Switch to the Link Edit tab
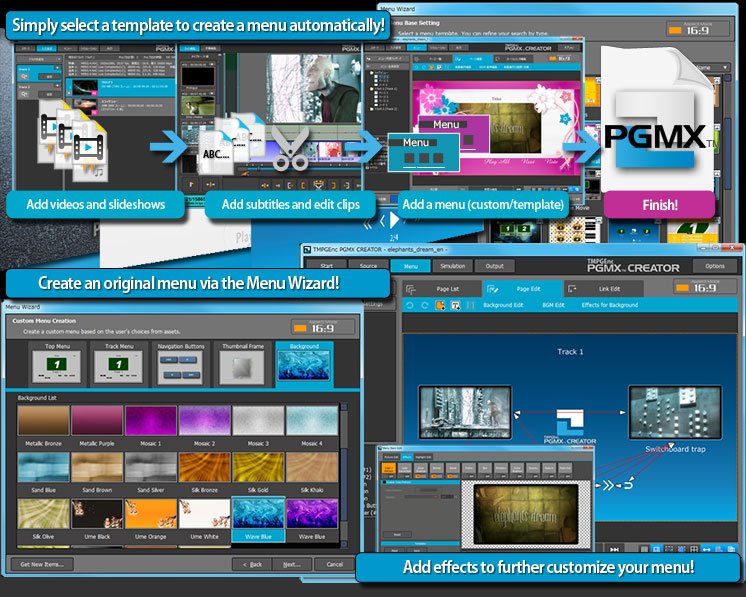 click(604, 289)
